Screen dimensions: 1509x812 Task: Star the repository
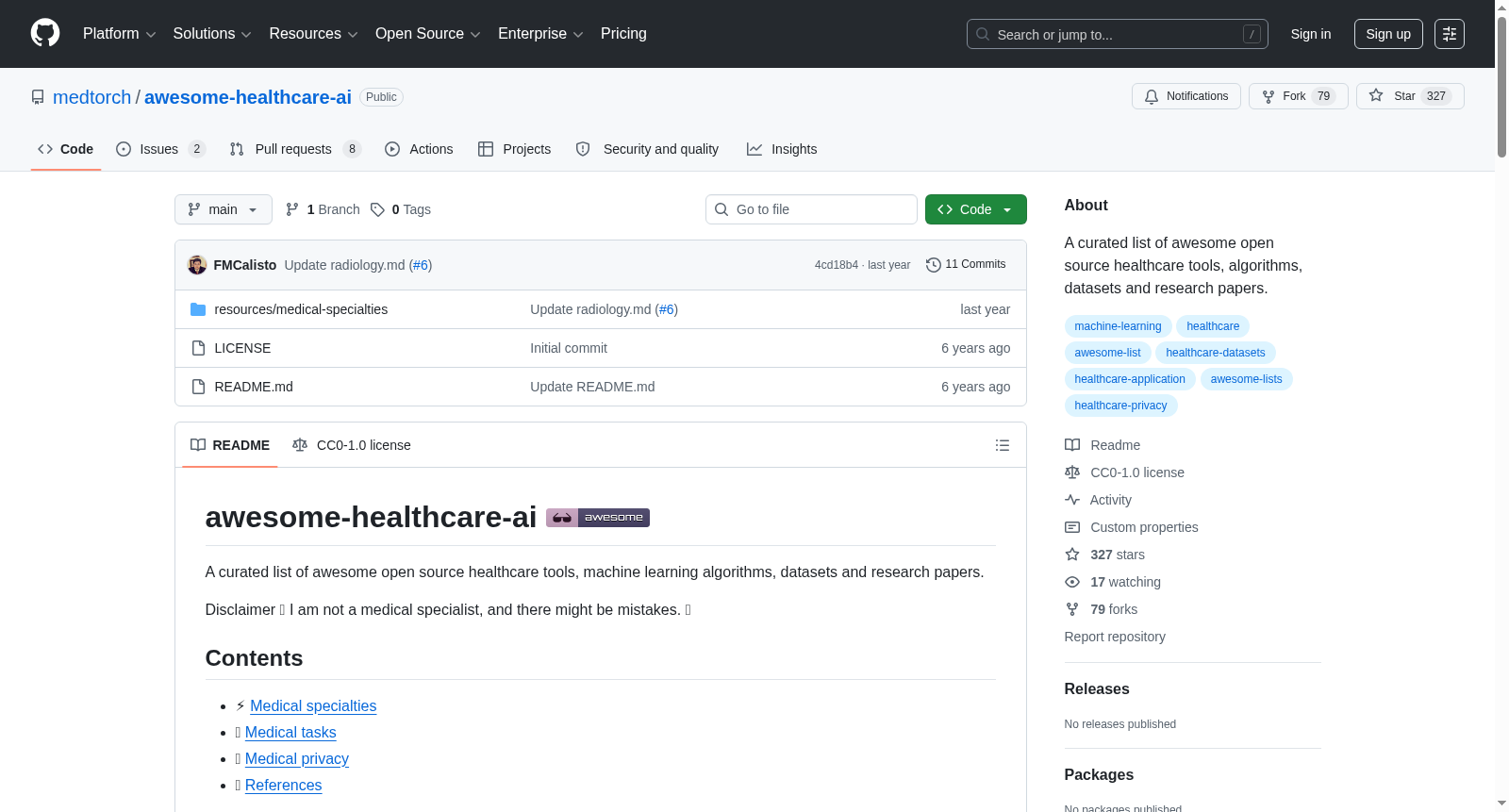pyautogui.click(x=1410, y=96)
